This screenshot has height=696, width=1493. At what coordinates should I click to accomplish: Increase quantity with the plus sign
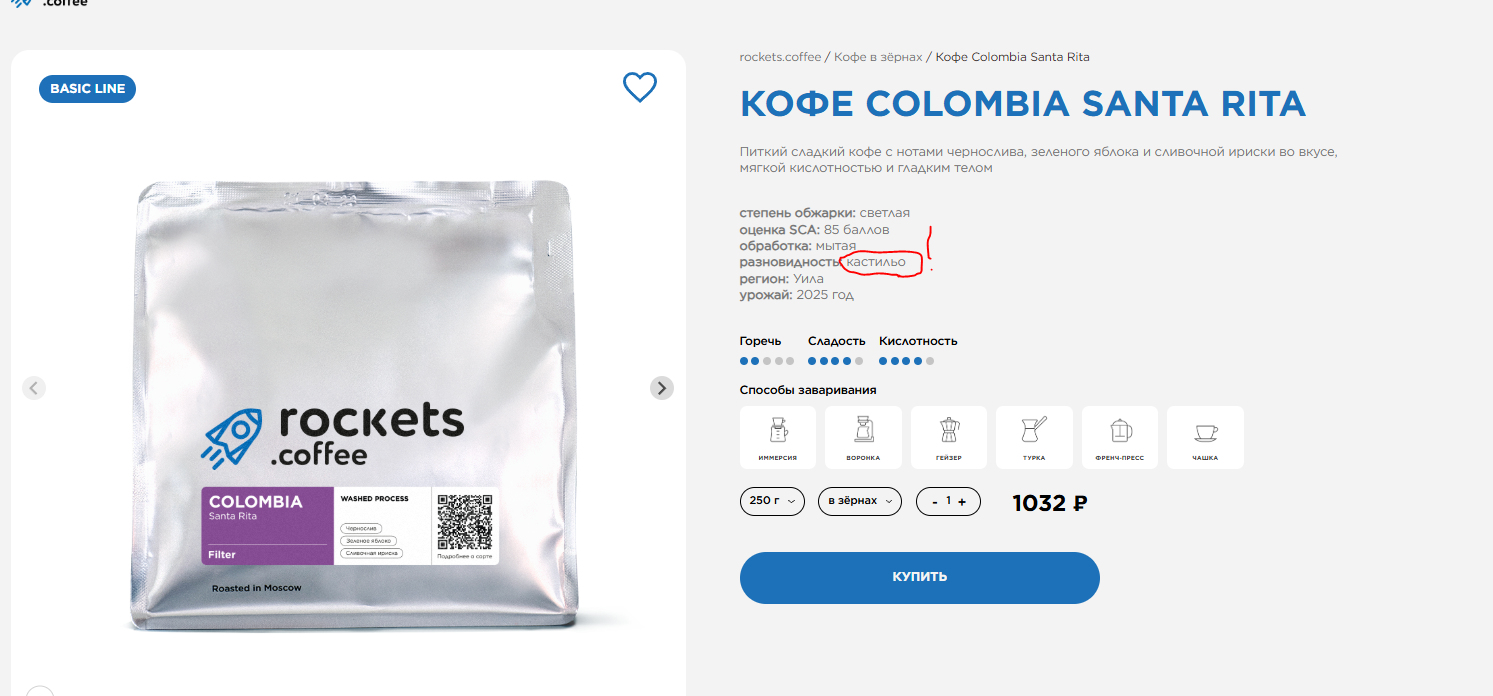point(962,502)
